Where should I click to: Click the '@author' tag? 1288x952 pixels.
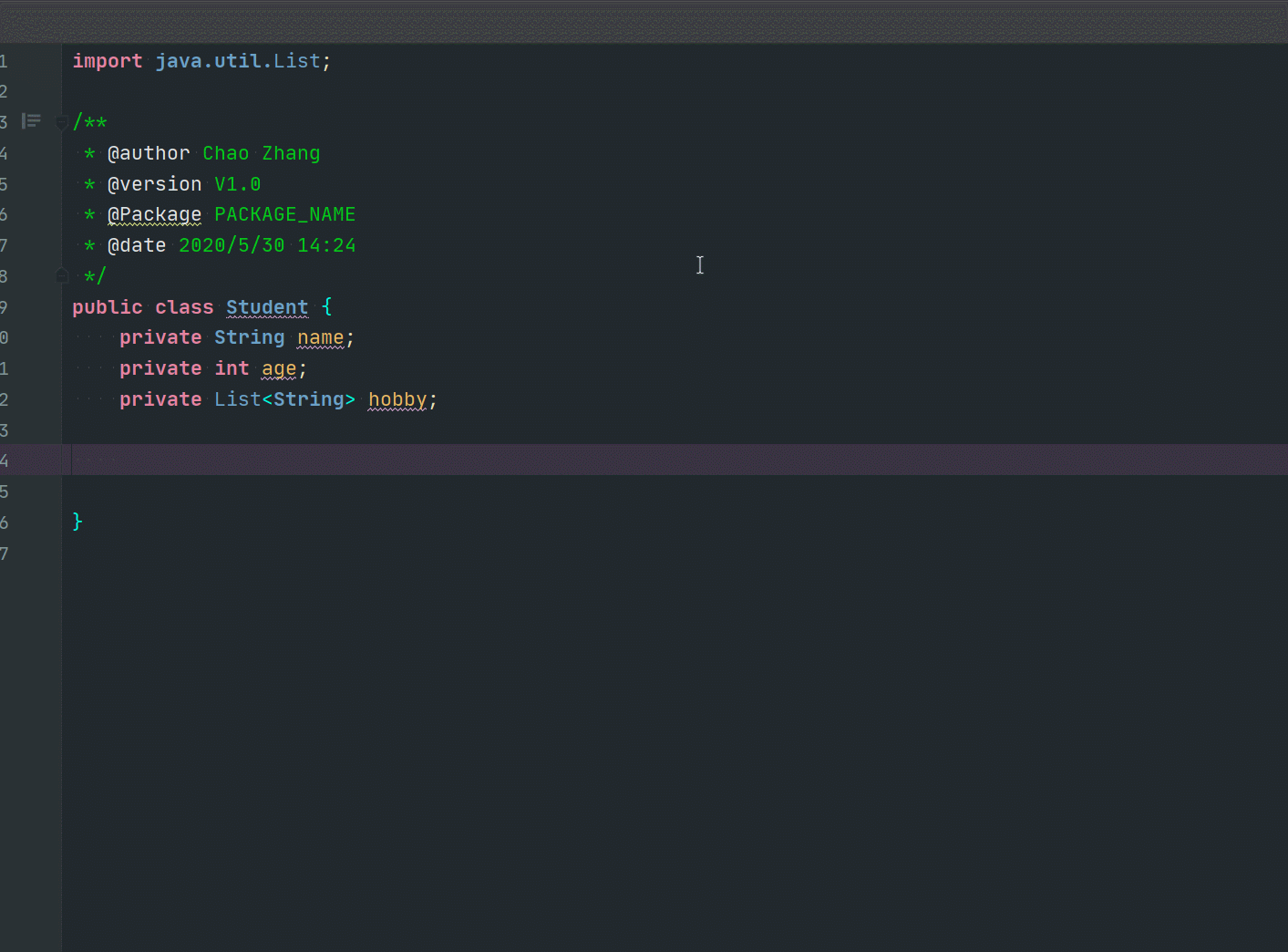click(x=149, y=153)
